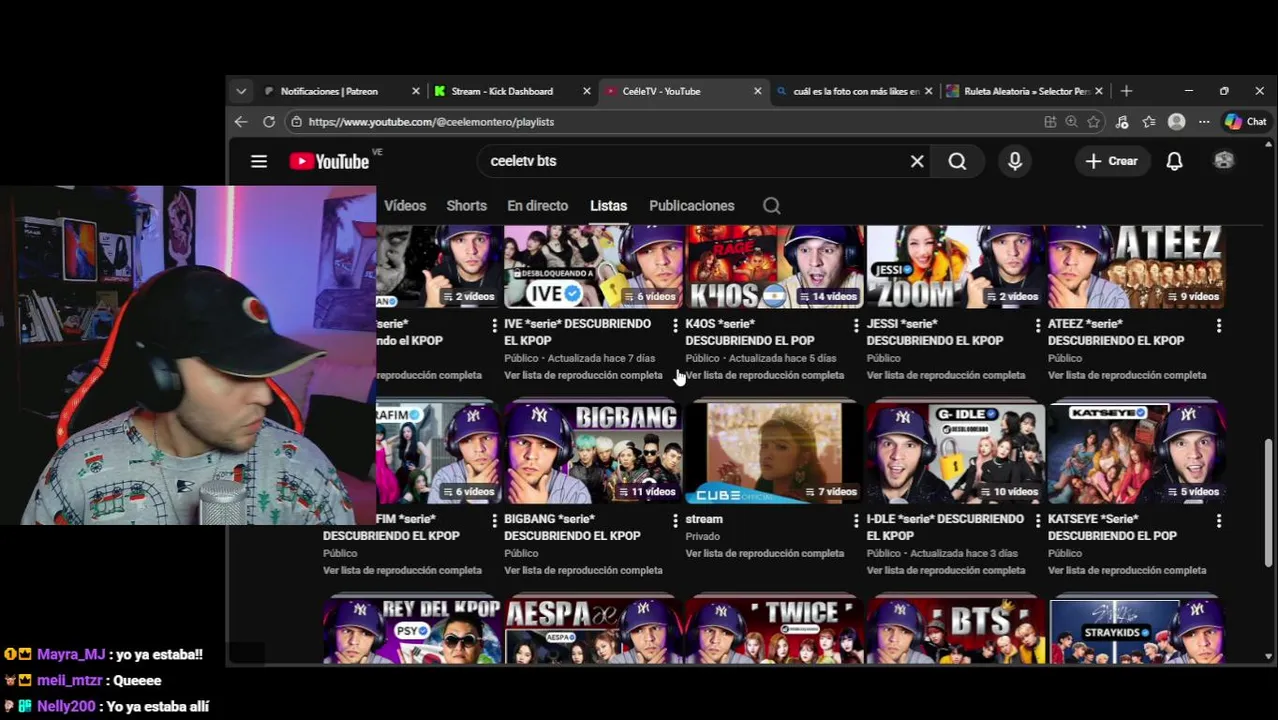This screenshot has width=1278, height=720.
Task: Click the browser address bar URL
Action: pos(431,122)
